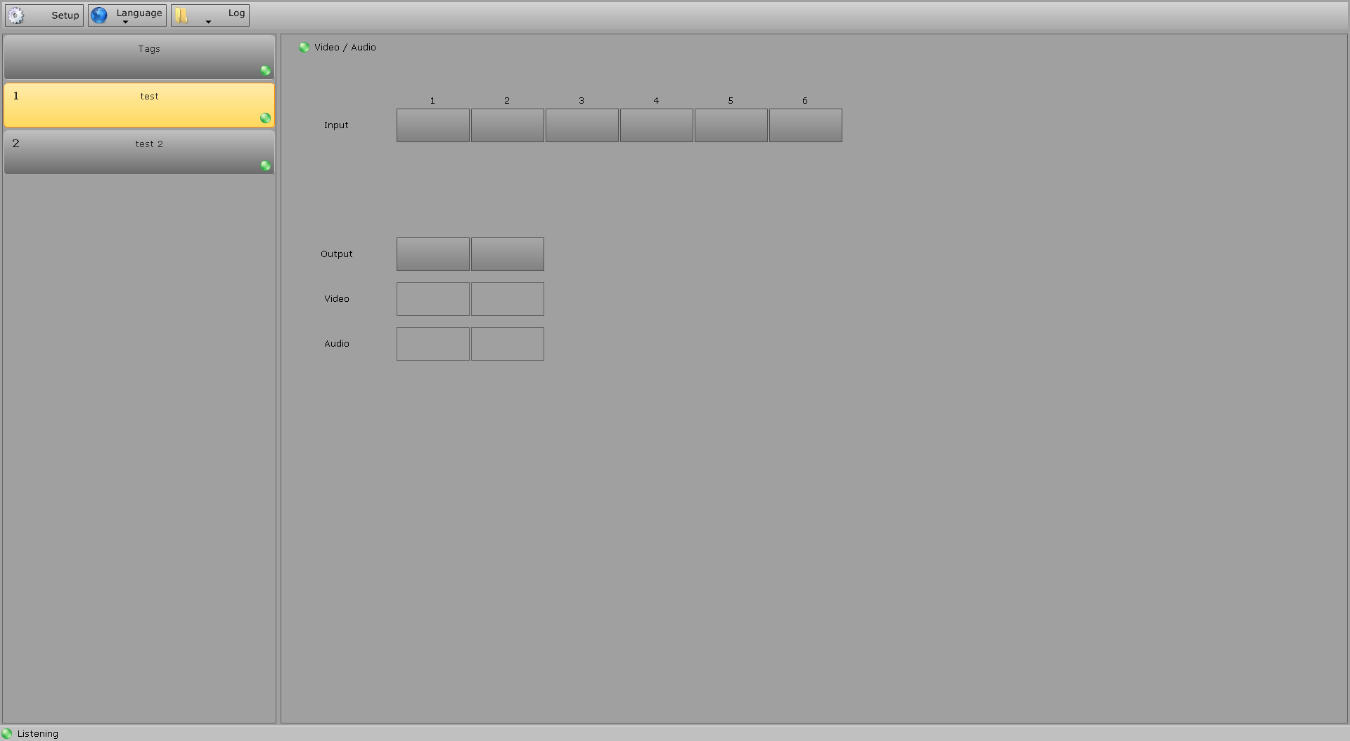Click the Audio row label
Image resolution: width=1350 pixels, height=741 pixels.
tap(336, 344)
